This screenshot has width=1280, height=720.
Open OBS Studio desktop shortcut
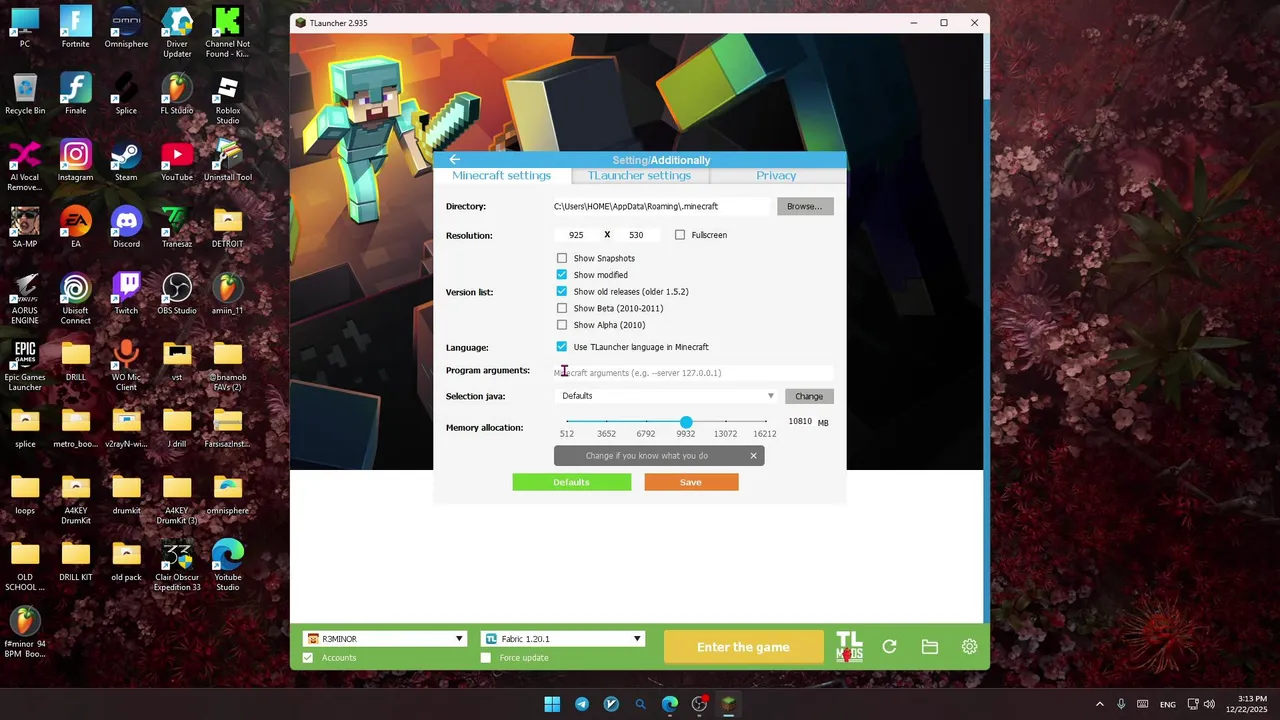(177, 295)
